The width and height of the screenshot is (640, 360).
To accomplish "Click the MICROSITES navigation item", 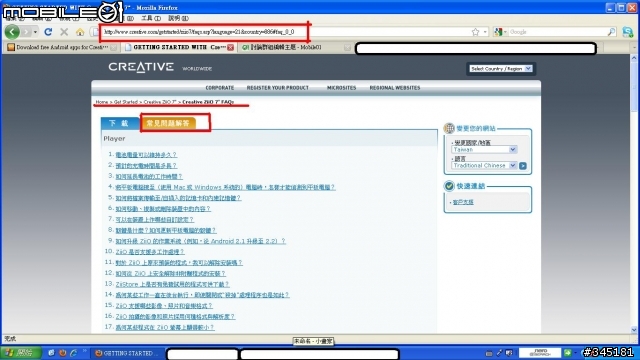I will click(x=341, y=88).
